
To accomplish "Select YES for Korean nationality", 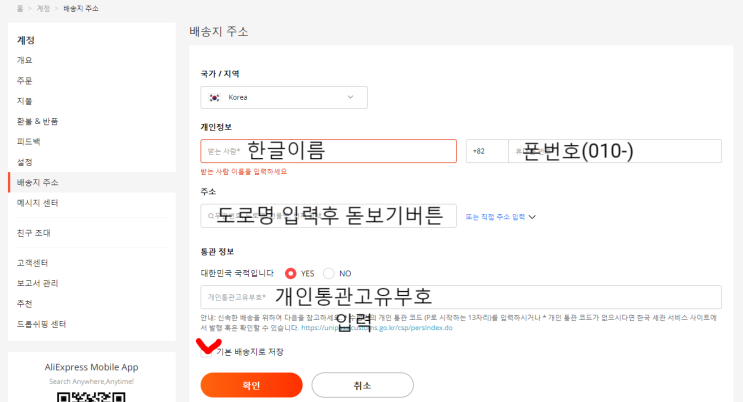I will 291,273.
